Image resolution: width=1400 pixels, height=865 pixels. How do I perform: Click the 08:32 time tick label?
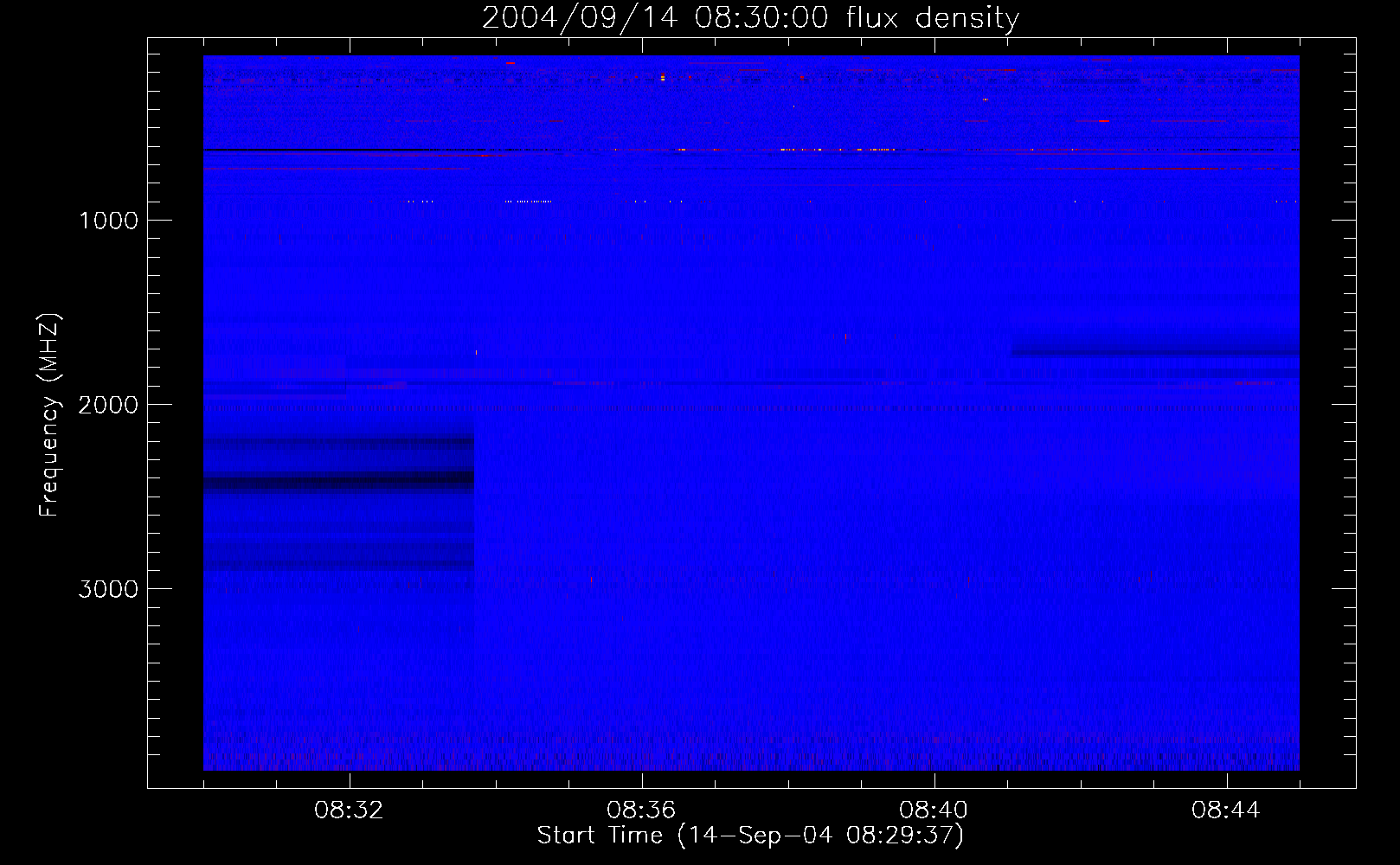click(349, 811)
